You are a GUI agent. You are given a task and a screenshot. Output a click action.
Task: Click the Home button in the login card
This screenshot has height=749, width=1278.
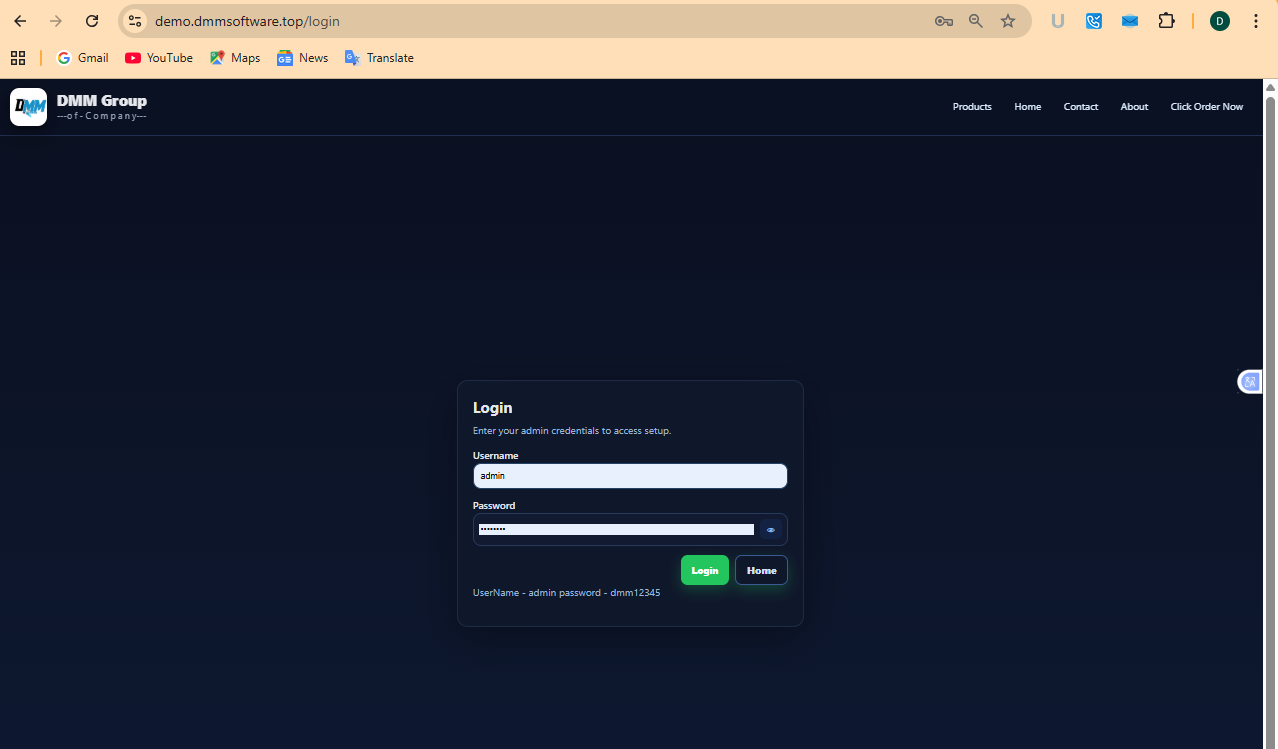pyautogui.click(x=761, y=569)
